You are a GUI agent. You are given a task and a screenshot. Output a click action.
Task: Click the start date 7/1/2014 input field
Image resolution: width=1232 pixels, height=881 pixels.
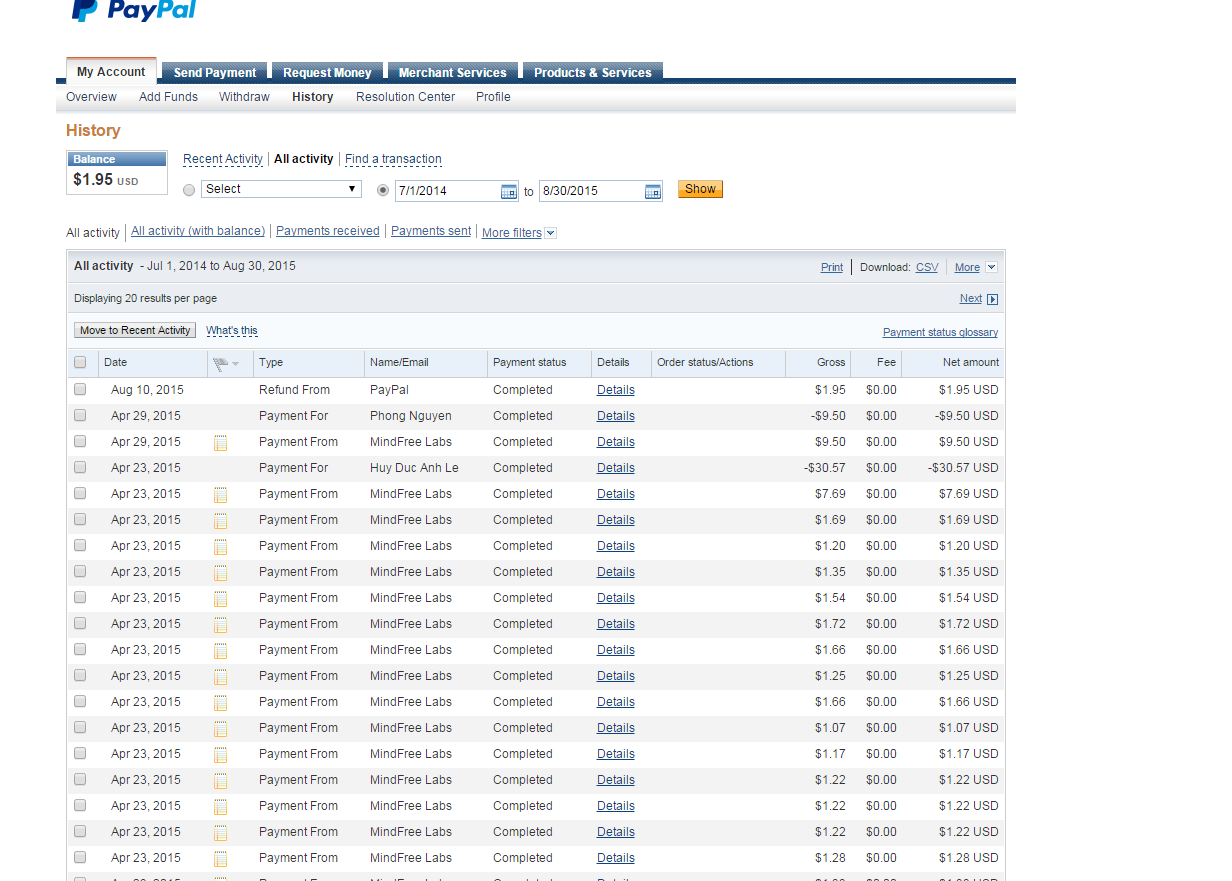(x=446, y=191)
